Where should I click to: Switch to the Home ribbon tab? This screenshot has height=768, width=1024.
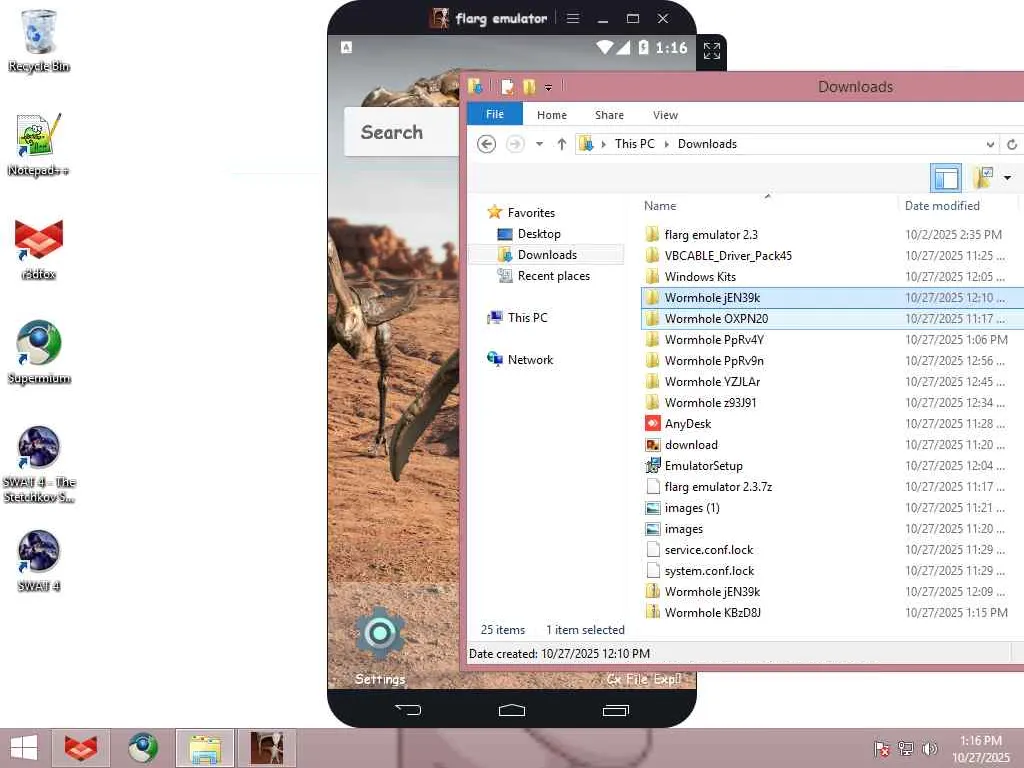click(x=552, y=115)
